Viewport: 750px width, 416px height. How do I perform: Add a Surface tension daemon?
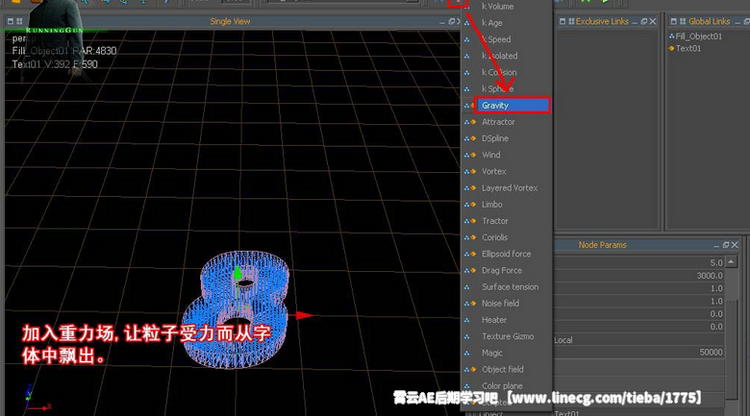pyautogui.click(x=510, y=287)
